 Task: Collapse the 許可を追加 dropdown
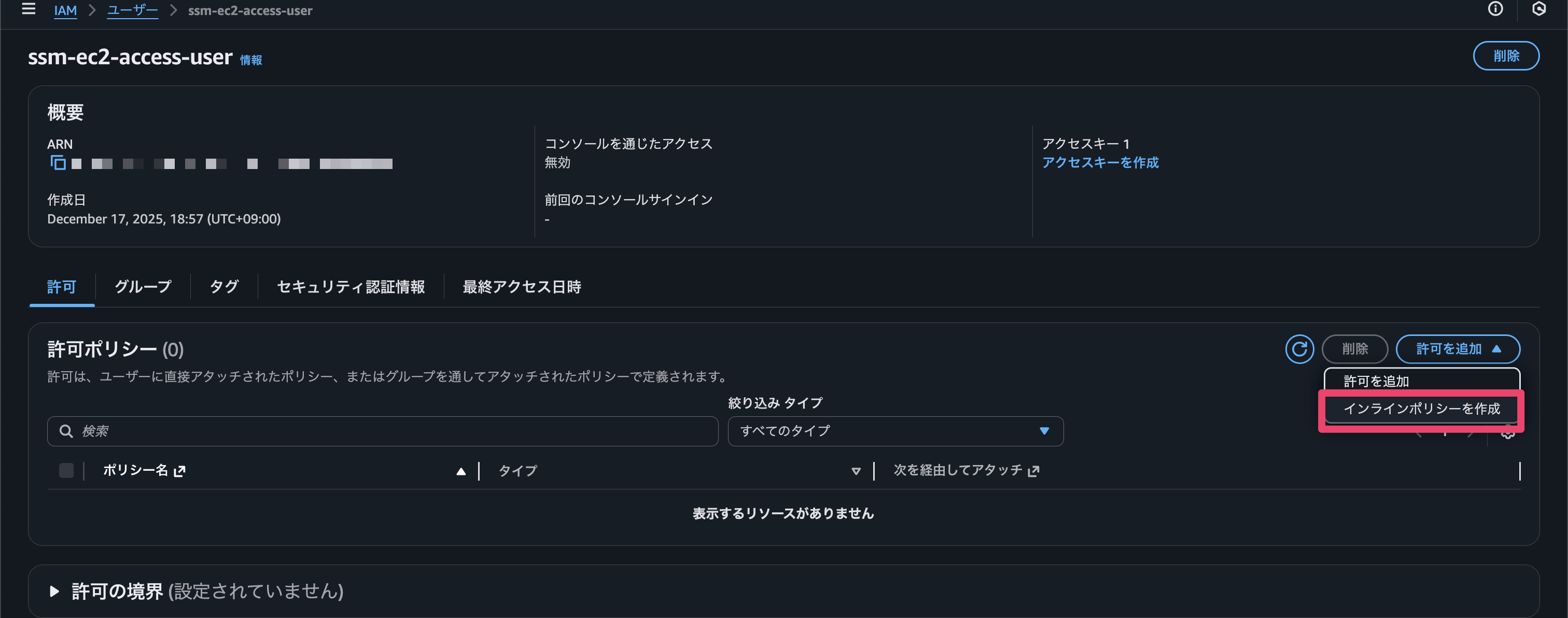point(1458,349)
